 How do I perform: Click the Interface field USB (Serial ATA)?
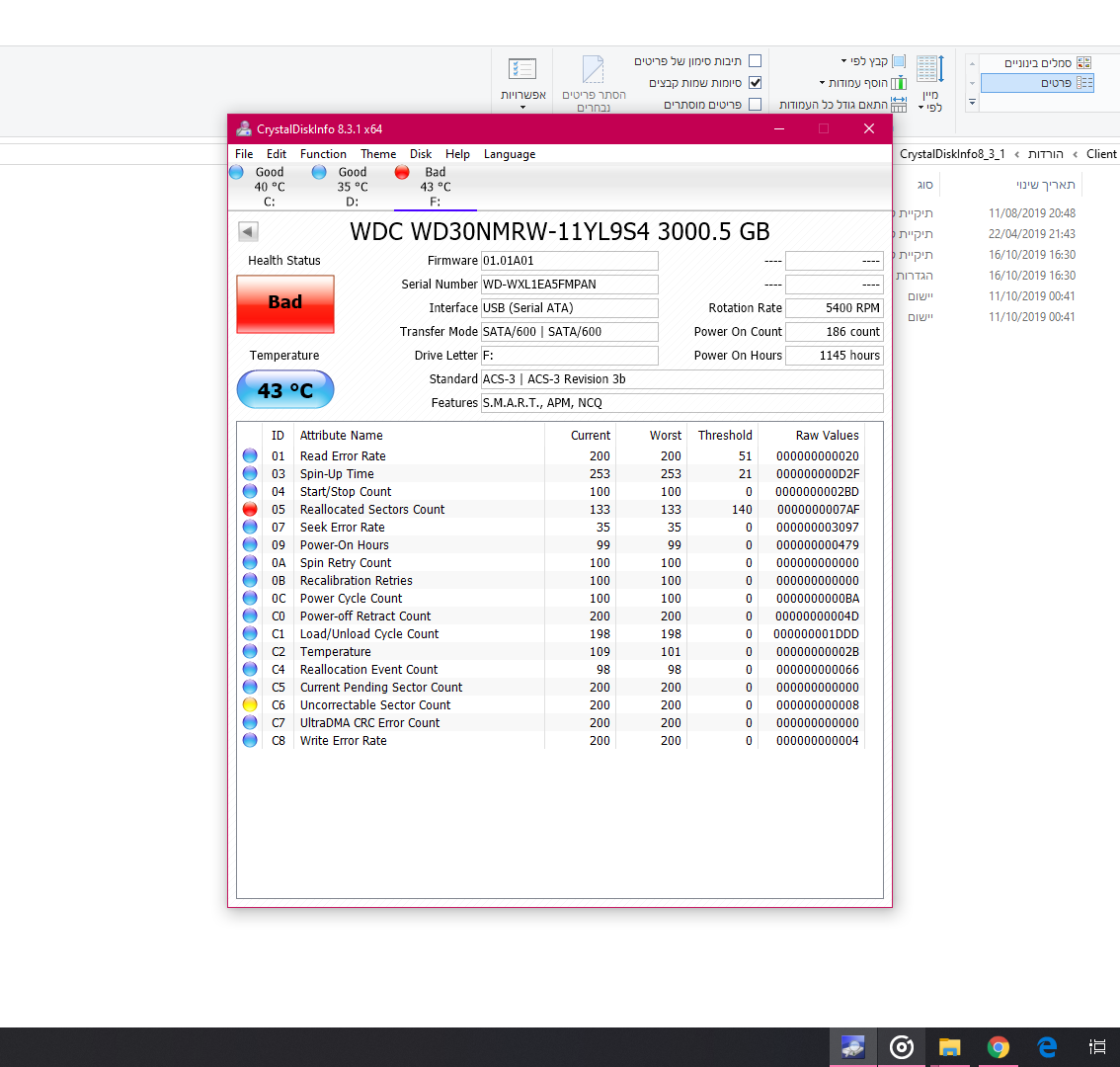click(x=569, y=308)
